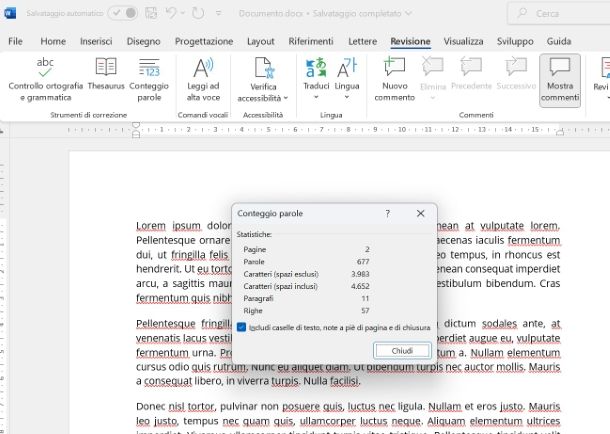This screenshot has width=610, height=434.
Task: Open the Disegno tab
Action: tap(143, 41)
